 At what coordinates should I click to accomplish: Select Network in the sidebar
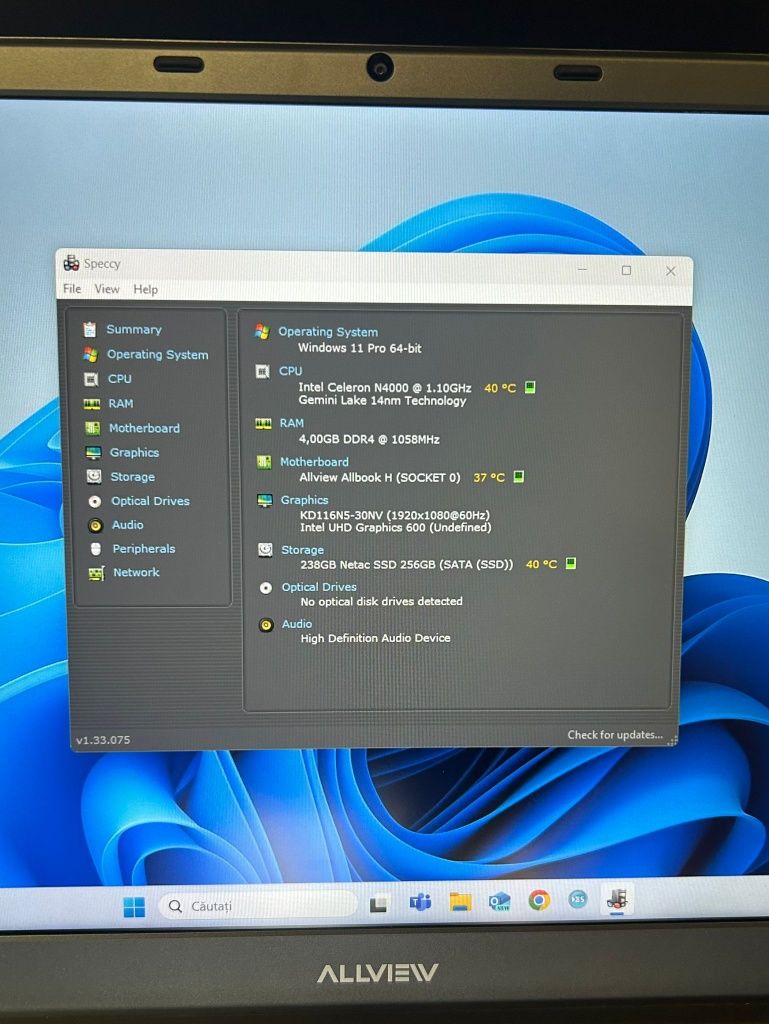[136, 572]
